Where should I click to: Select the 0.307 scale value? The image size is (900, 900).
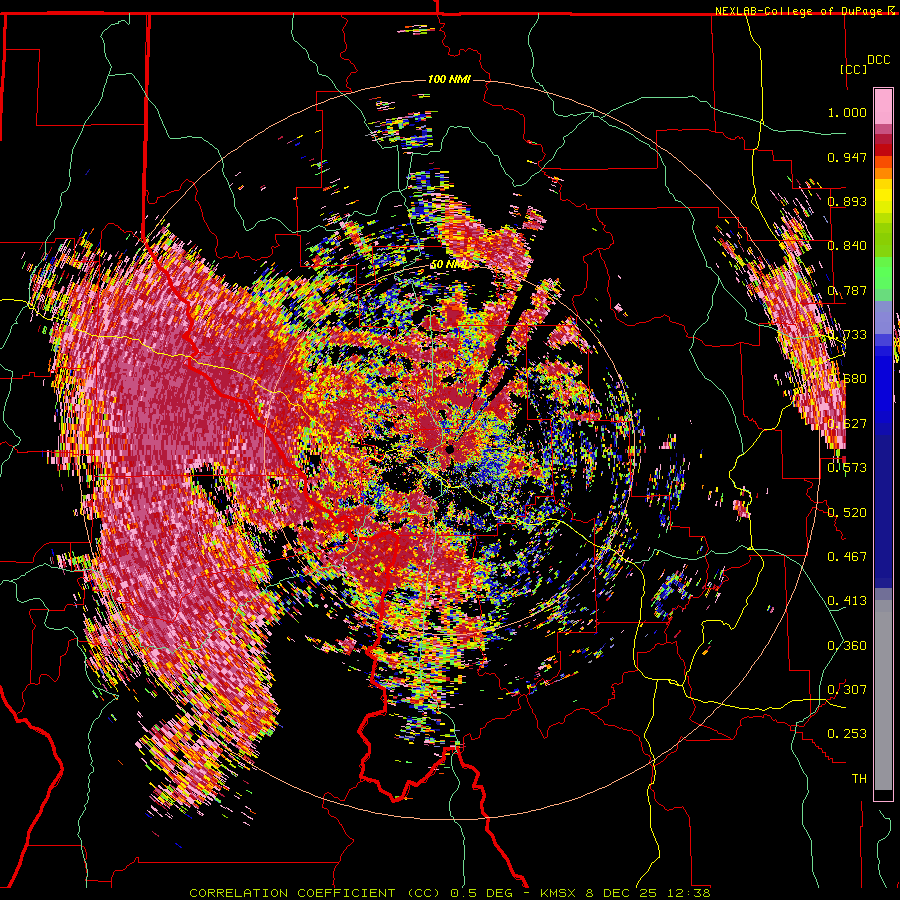(x=847, y=689)
